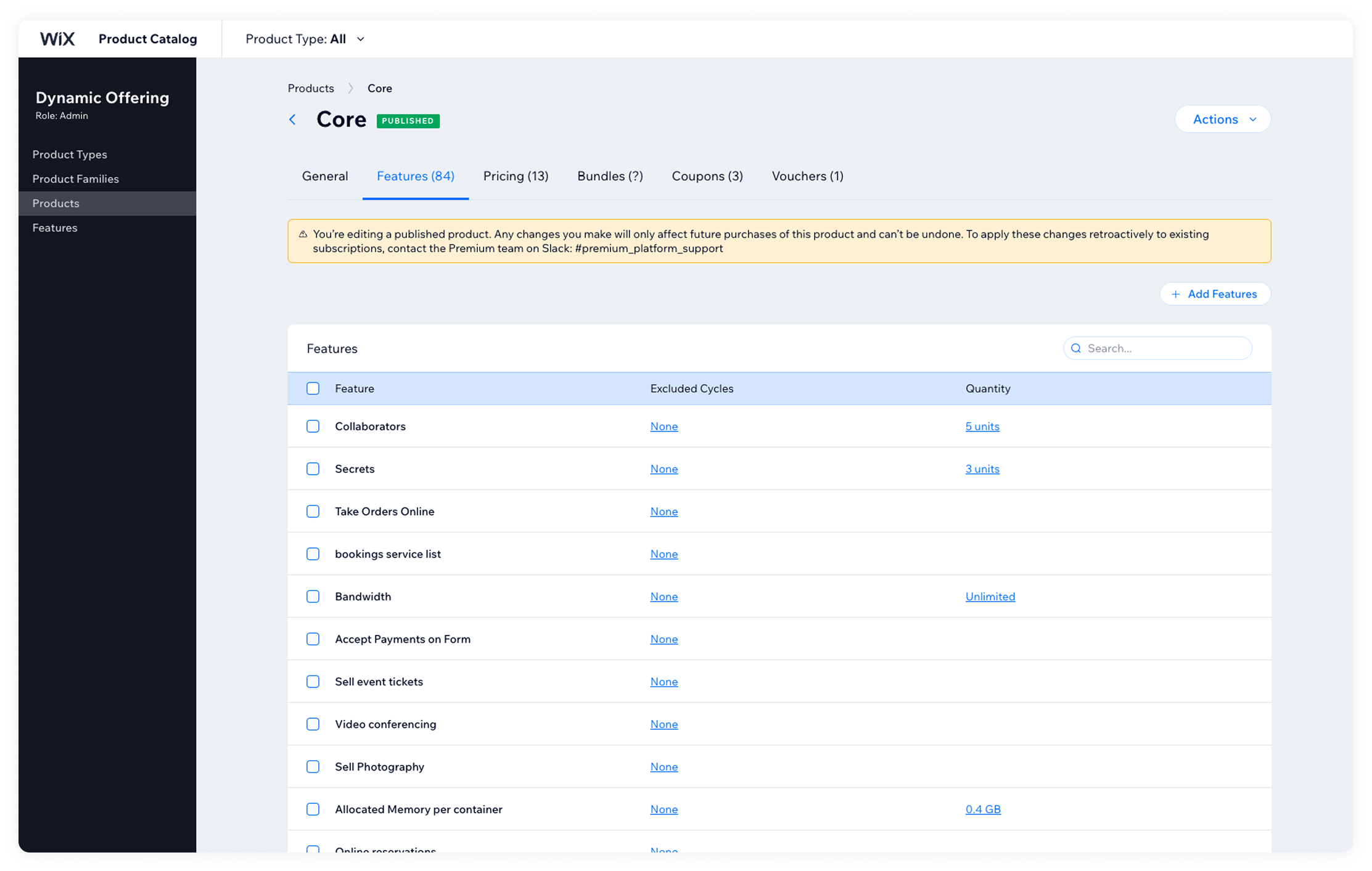Open Sell Photography None link
This screenshot has width=1372, height=871.
coord(664,766)
